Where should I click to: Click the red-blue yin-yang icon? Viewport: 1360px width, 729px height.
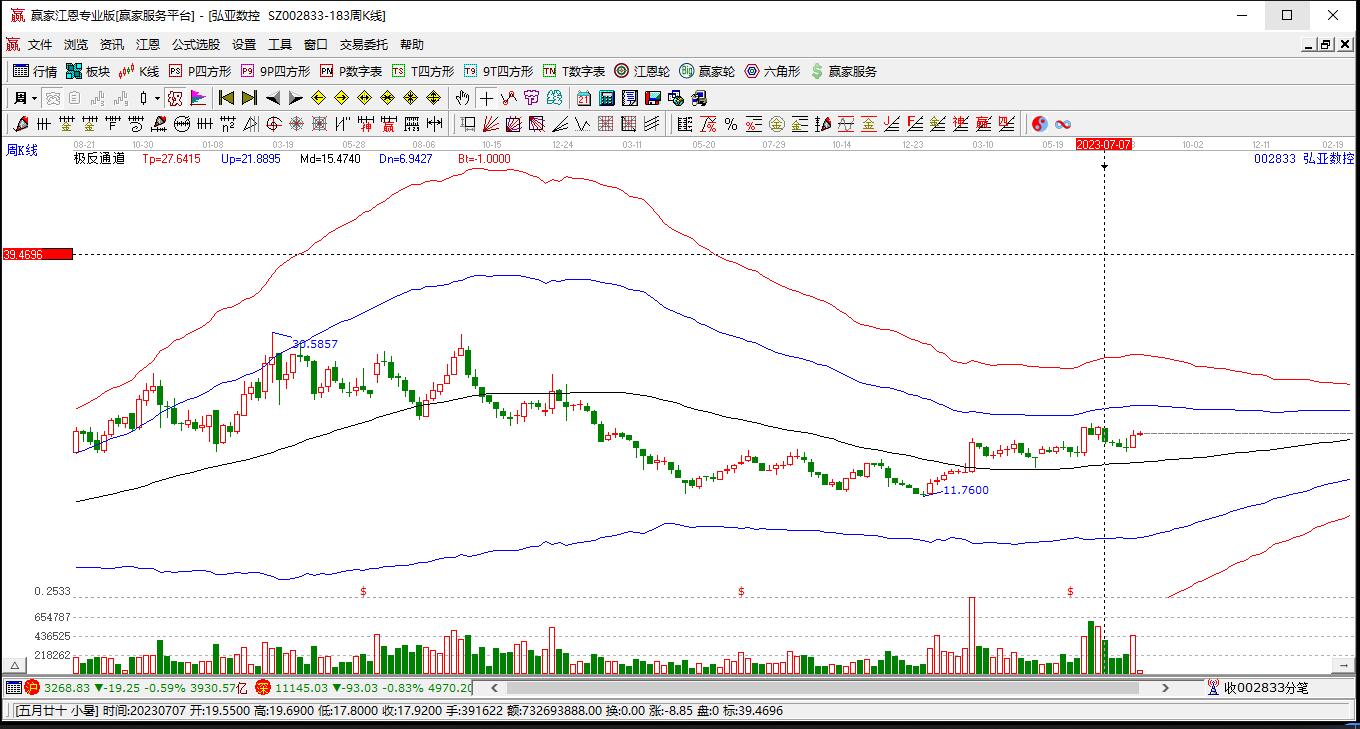pyautogui.click(x=1040, y=124)
